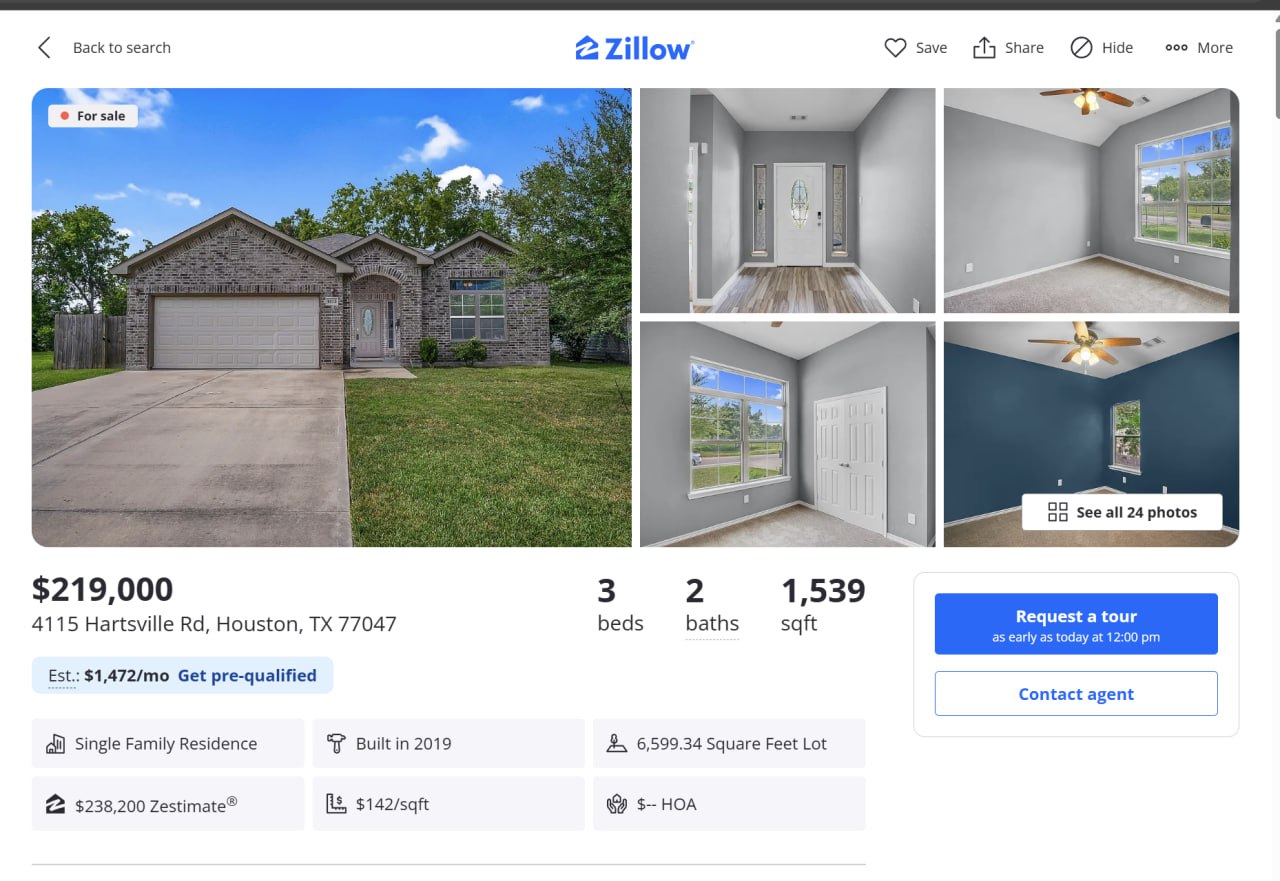Click the Zestimate house icon
Viewport: 1280px width, 881px height.
[55, 803]
